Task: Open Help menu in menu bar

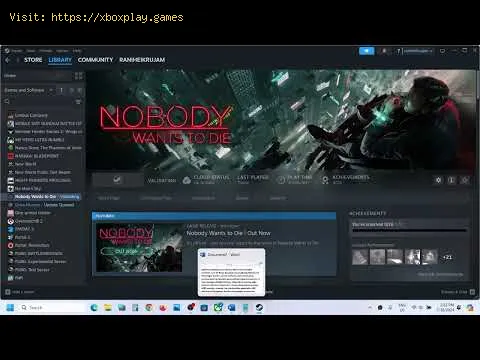Action: (77, 51)
